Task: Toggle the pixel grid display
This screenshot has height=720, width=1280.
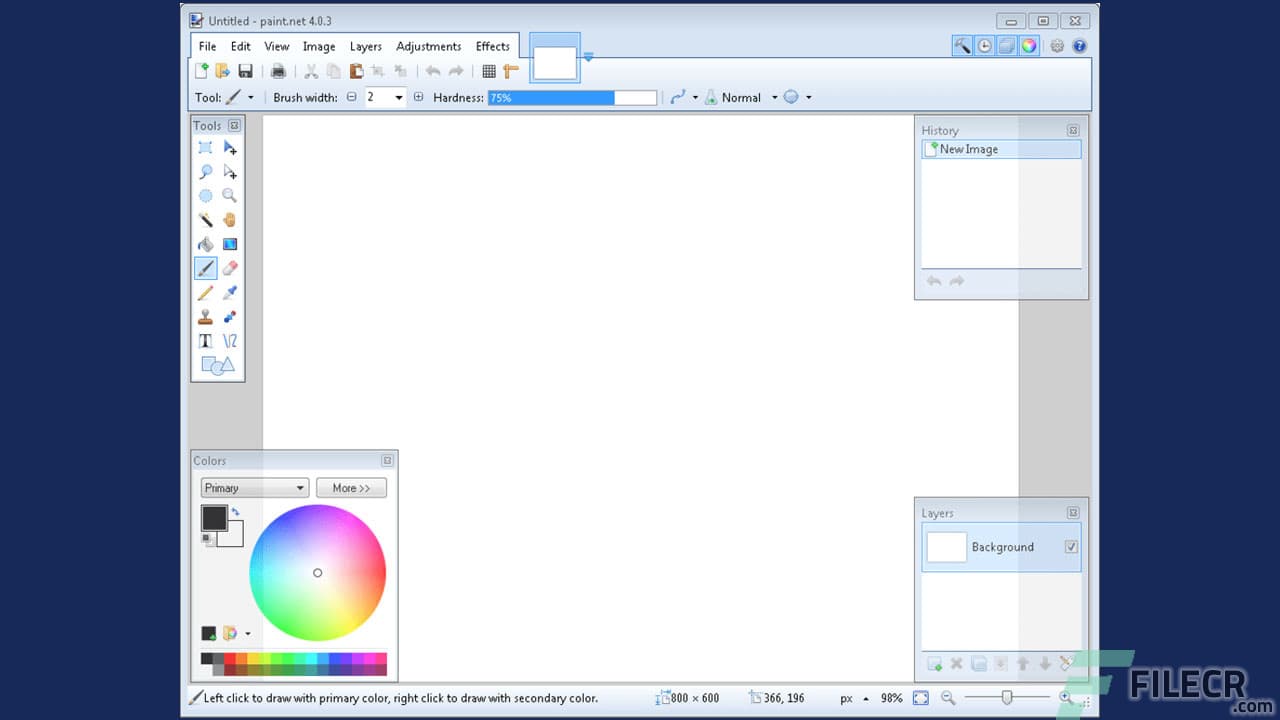Action: click(x=489, y=71)
